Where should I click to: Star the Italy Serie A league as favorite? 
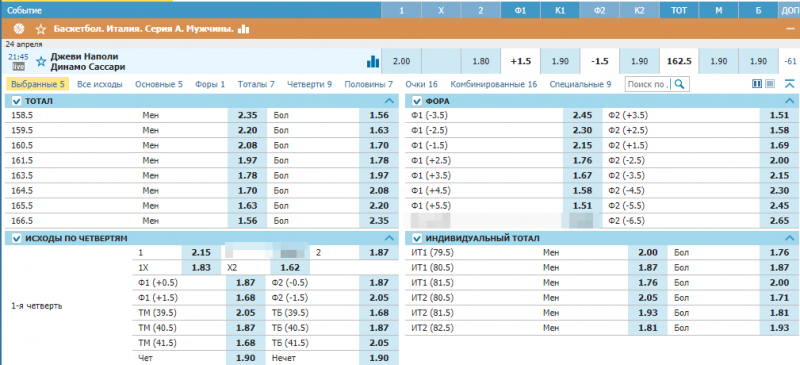(41, 30)
